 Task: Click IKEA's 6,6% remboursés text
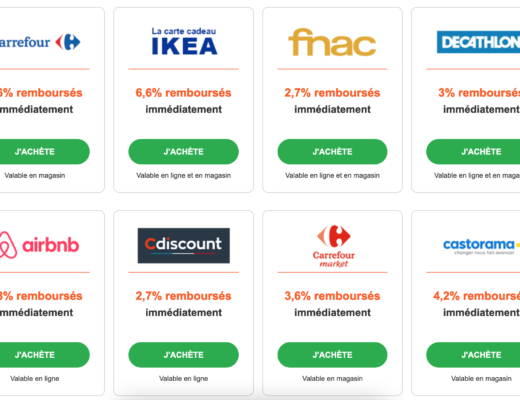(183, 93)
